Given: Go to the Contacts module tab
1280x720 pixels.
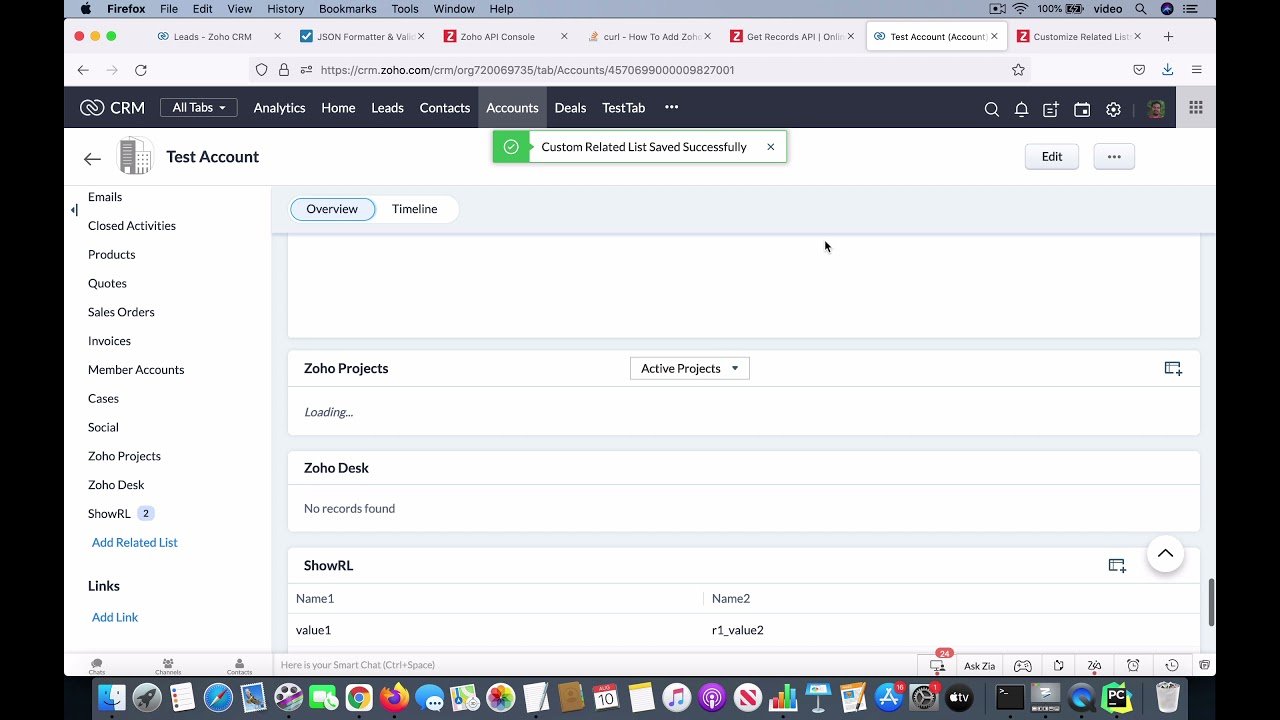Looking at the screenshot, I should pyautogui.click(x=444, y=108).
